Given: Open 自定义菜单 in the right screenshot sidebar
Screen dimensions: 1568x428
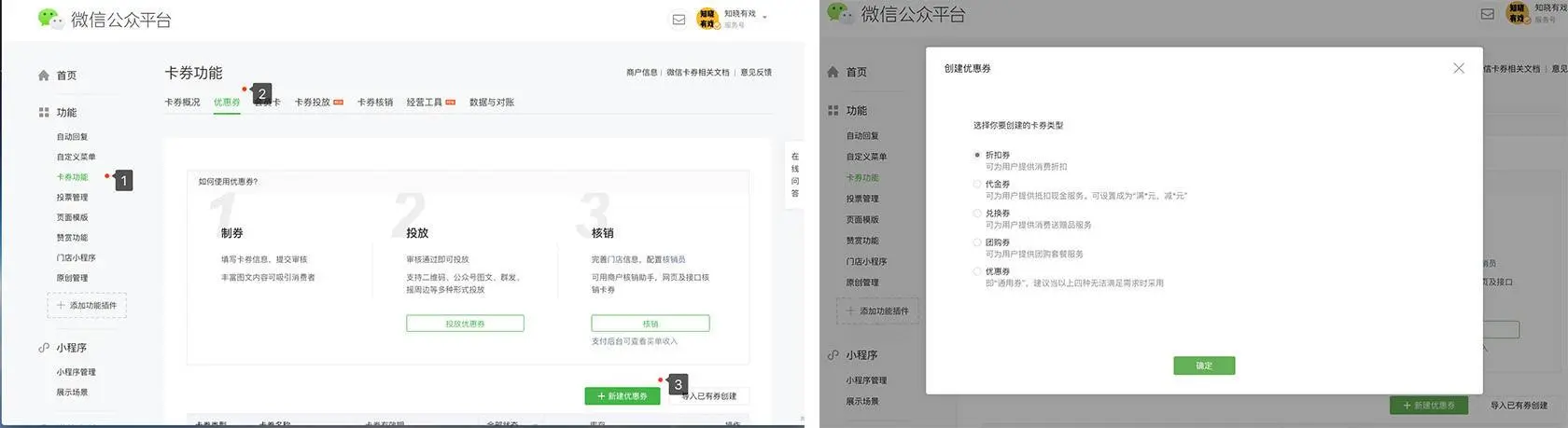Looking at the screenshot, I should tap(867, 157).
